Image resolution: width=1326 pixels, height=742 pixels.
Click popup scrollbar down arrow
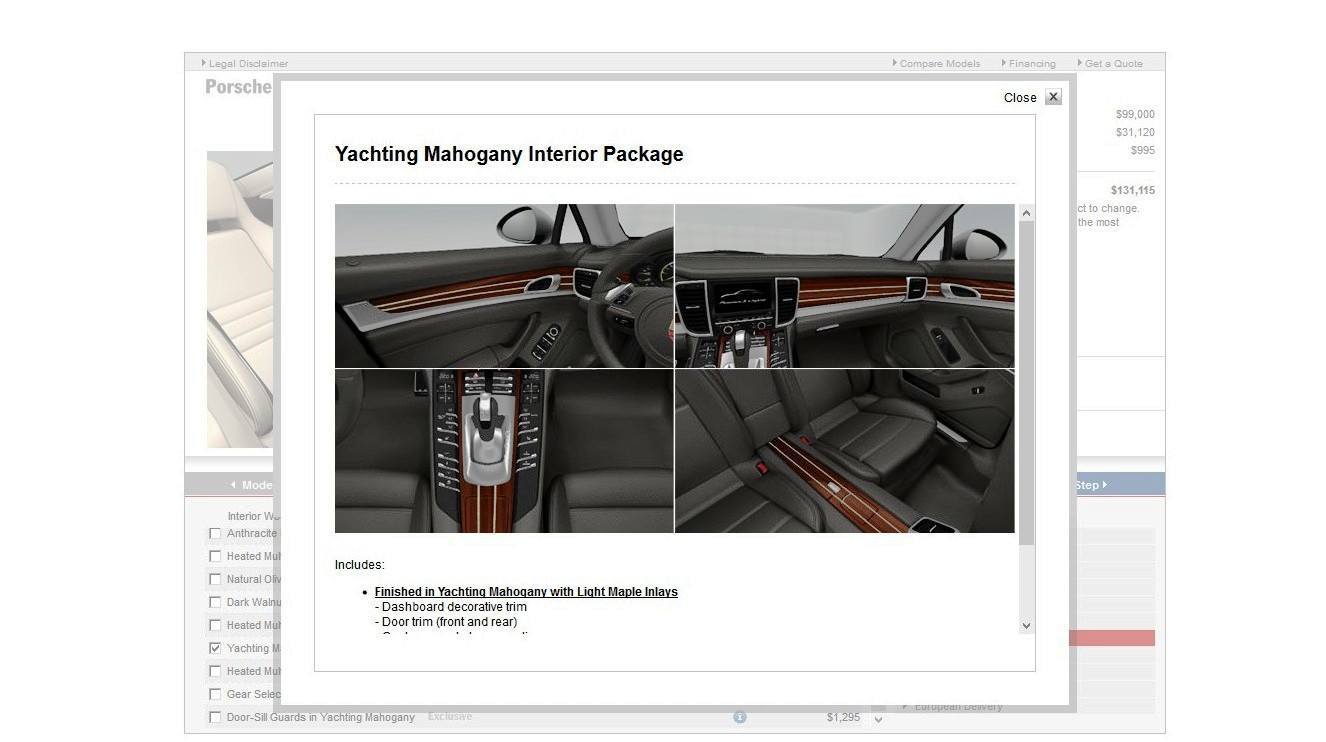(1026, 625)
